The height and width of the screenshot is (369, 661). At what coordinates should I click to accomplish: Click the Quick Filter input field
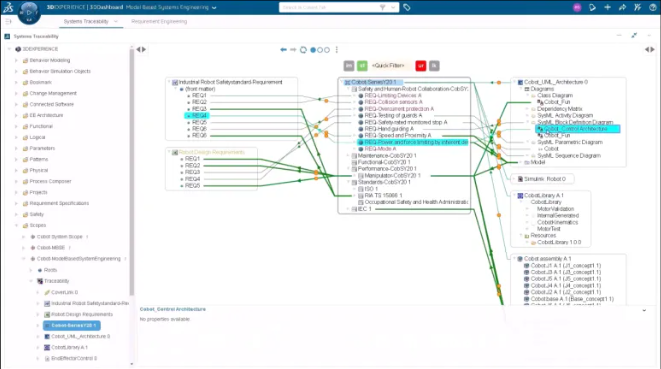[388, 66]
